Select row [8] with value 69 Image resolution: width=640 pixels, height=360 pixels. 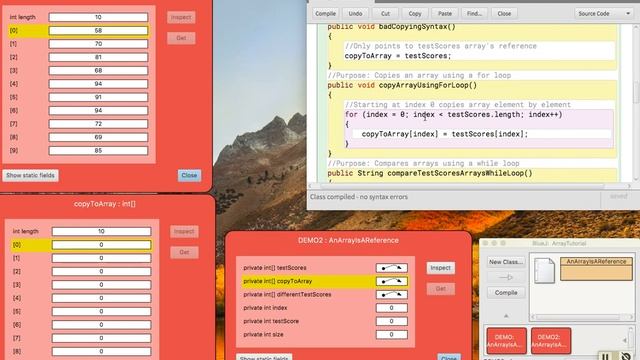click(78, 137)
